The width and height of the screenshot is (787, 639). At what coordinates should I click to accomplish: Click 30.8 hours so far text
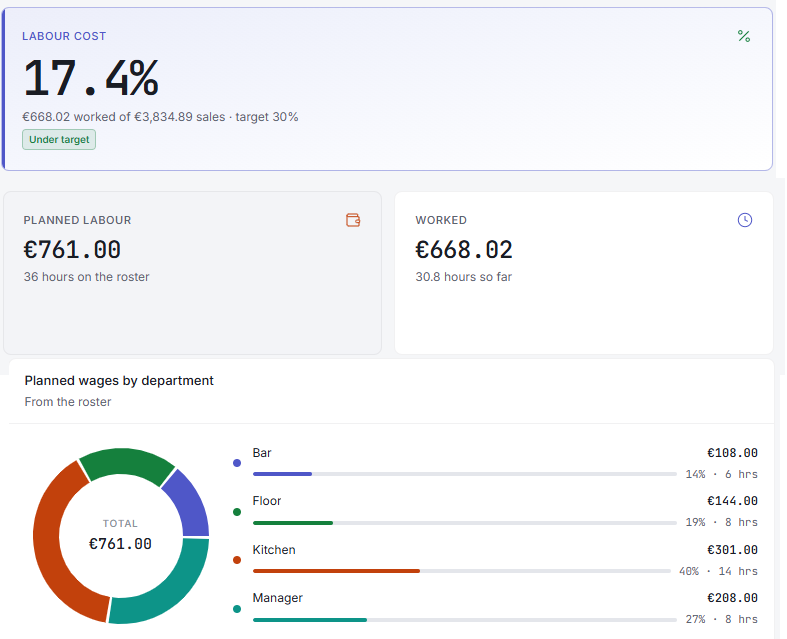464,277
